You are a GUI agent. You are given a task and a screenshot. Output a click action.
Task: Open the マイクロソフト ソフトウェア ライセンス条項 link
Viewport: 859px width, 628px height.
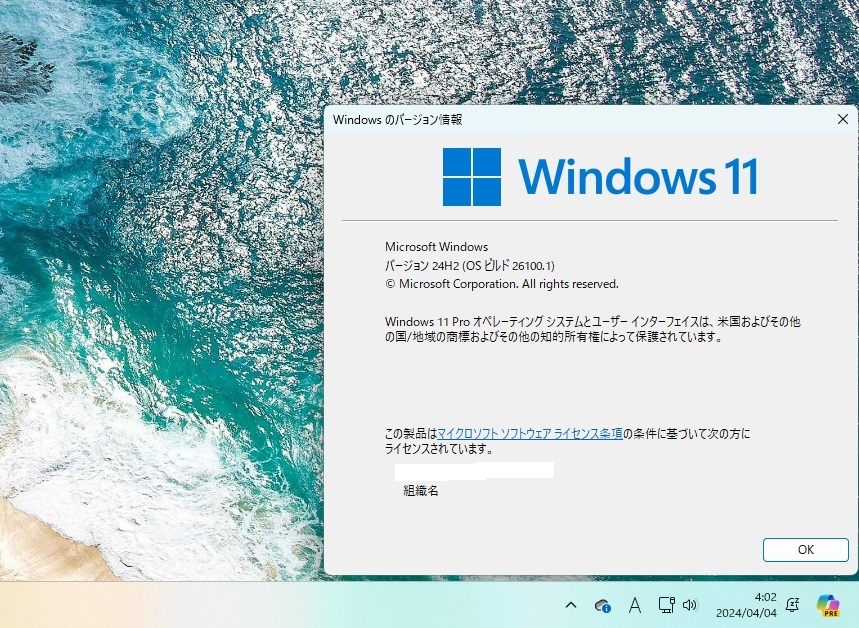(x=530, y=433)
